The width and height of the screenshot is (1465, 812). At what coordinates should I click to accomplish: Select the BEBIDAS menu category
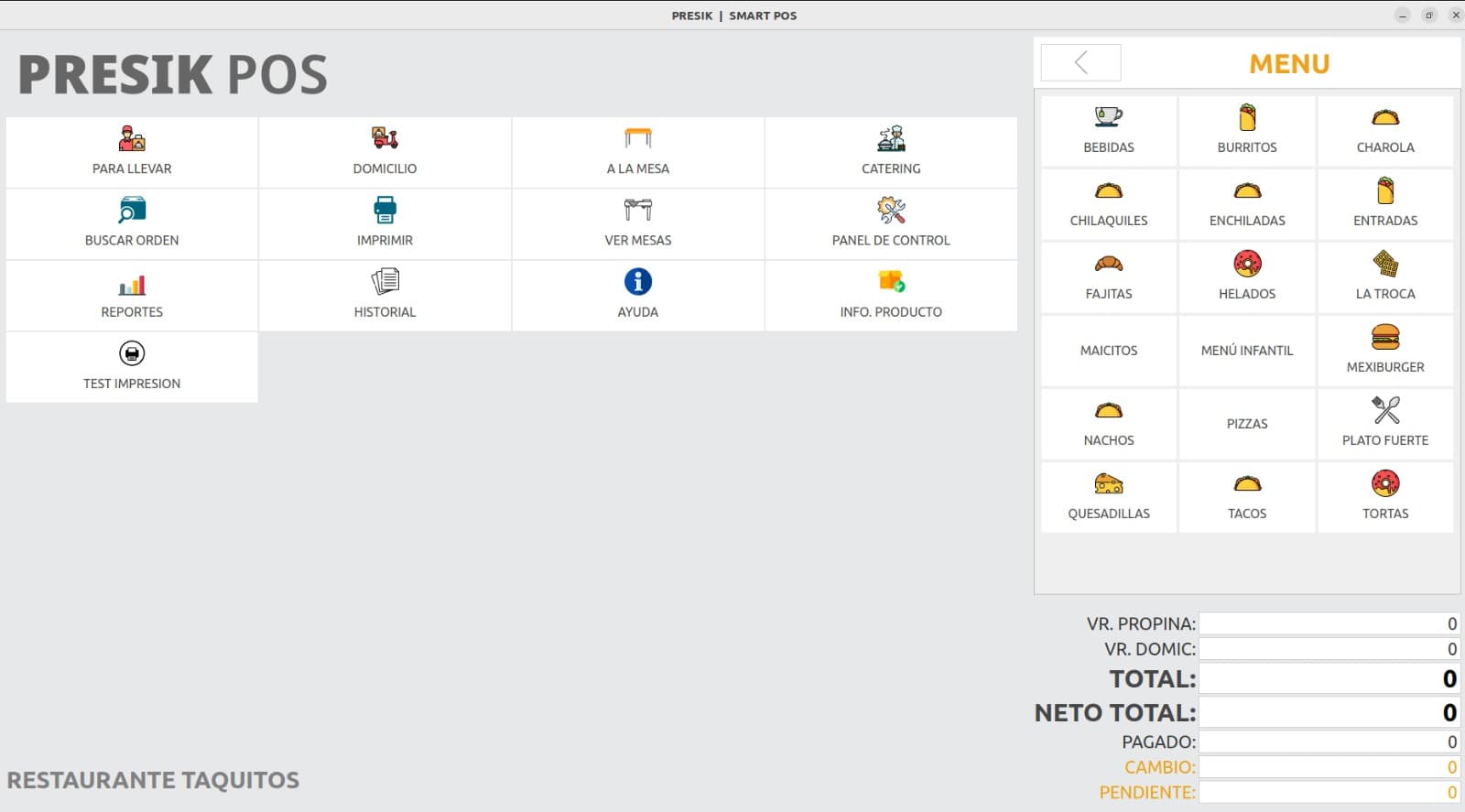pyautogui.click(x=1109, y=131)
